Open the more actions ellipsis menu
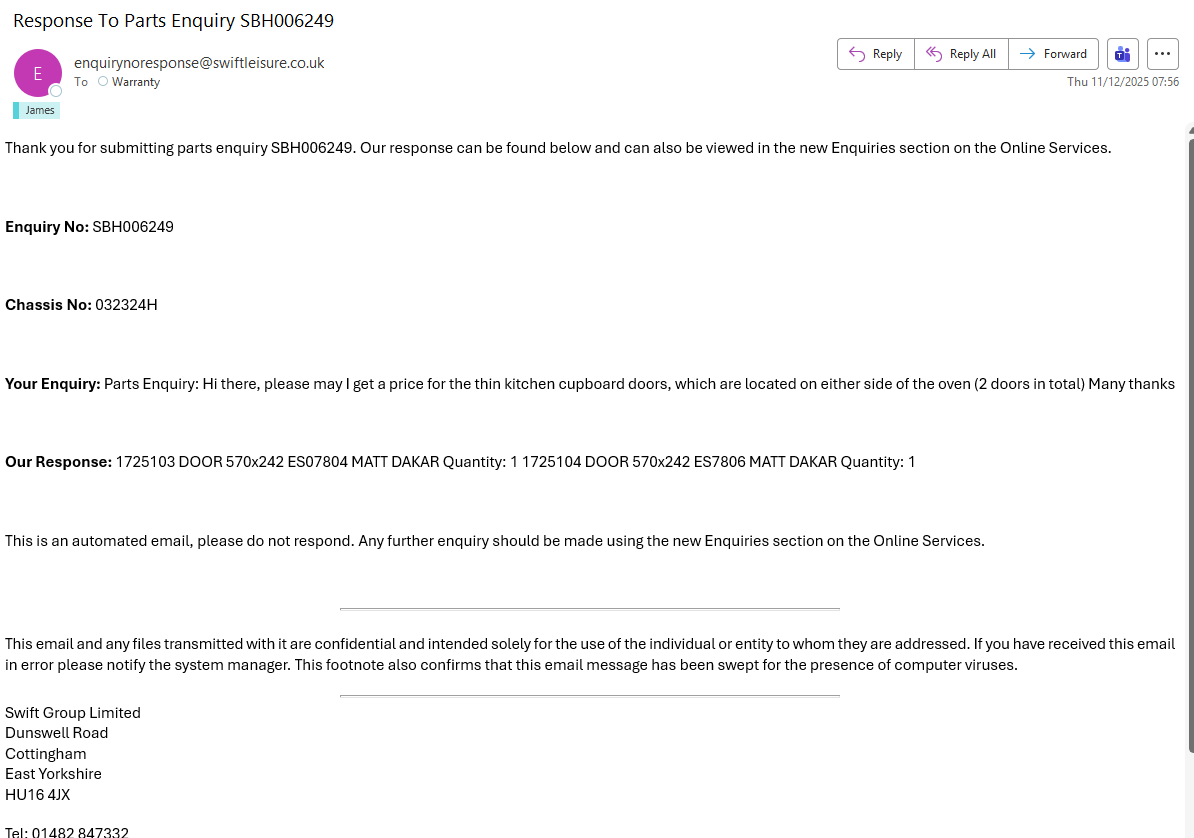Image resolution: width=1194 pixels, height=838 pixels. [x=1162, y=54]
